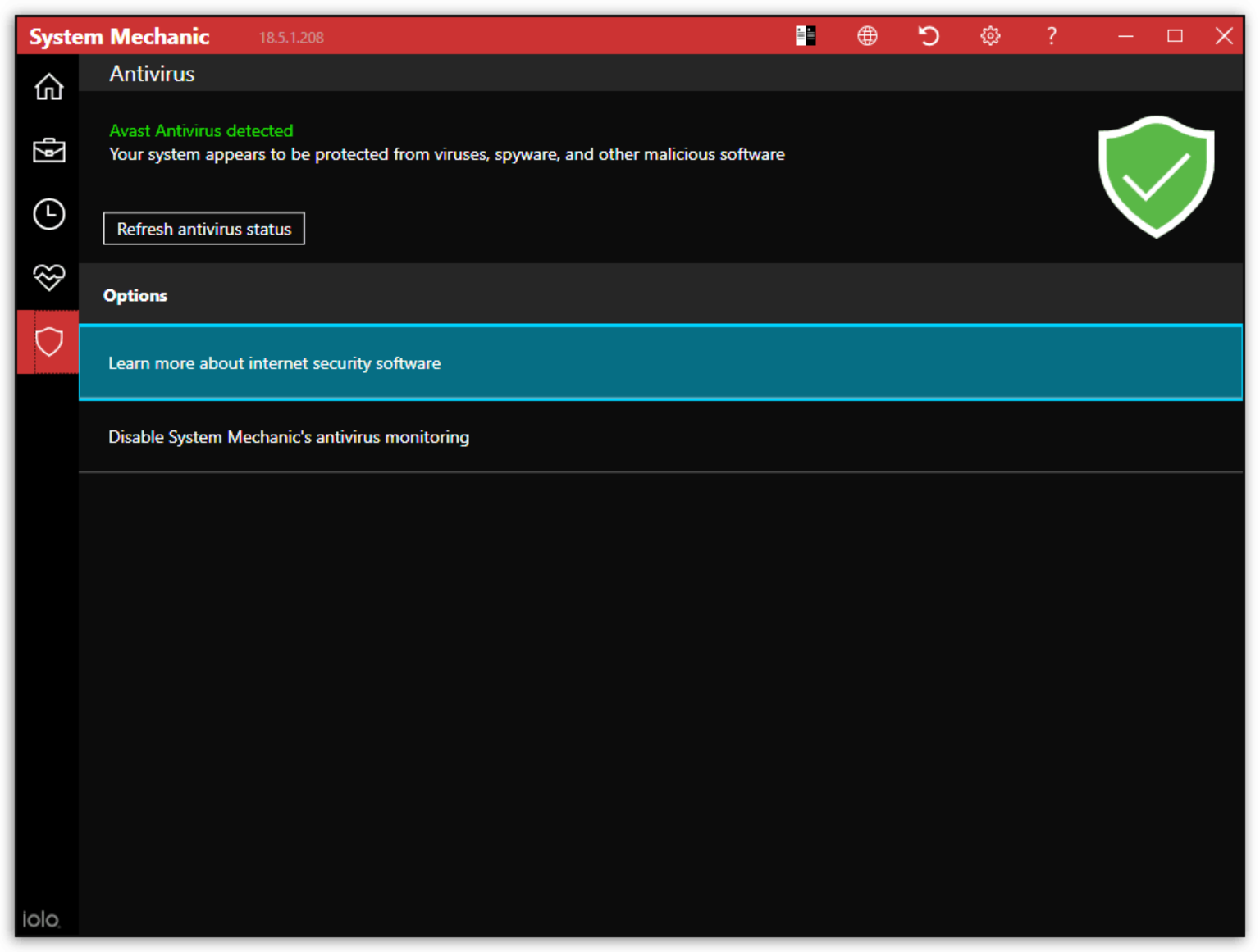Open the LiveBoost heart icon in sidebar
Viewport: 1260px width, 952px height.
tap(48, 277)
